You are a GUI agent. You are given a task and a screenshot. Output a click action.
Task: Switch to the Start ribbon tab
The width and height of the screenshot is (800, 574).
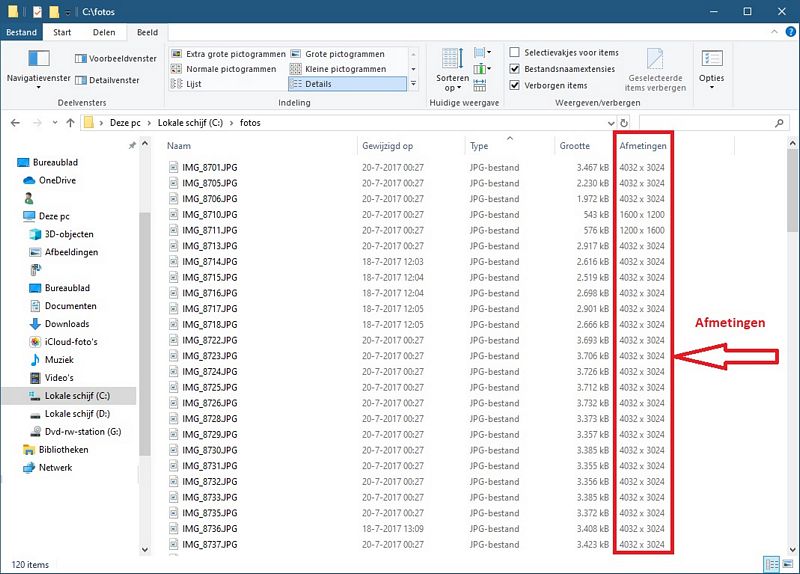(62, 32)
